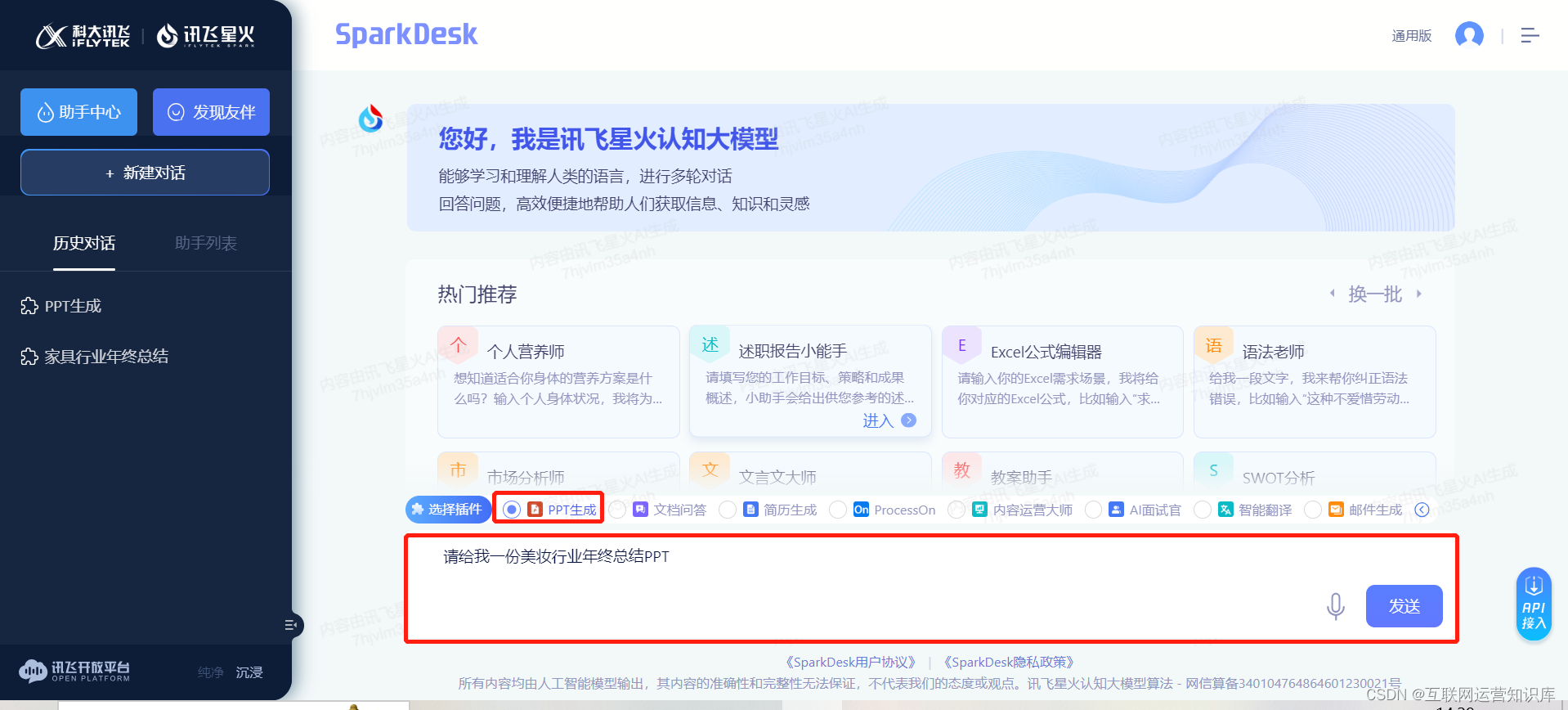
Task: Click the iFlytek 科大讯飞 logo
Action: pos(83,36)
